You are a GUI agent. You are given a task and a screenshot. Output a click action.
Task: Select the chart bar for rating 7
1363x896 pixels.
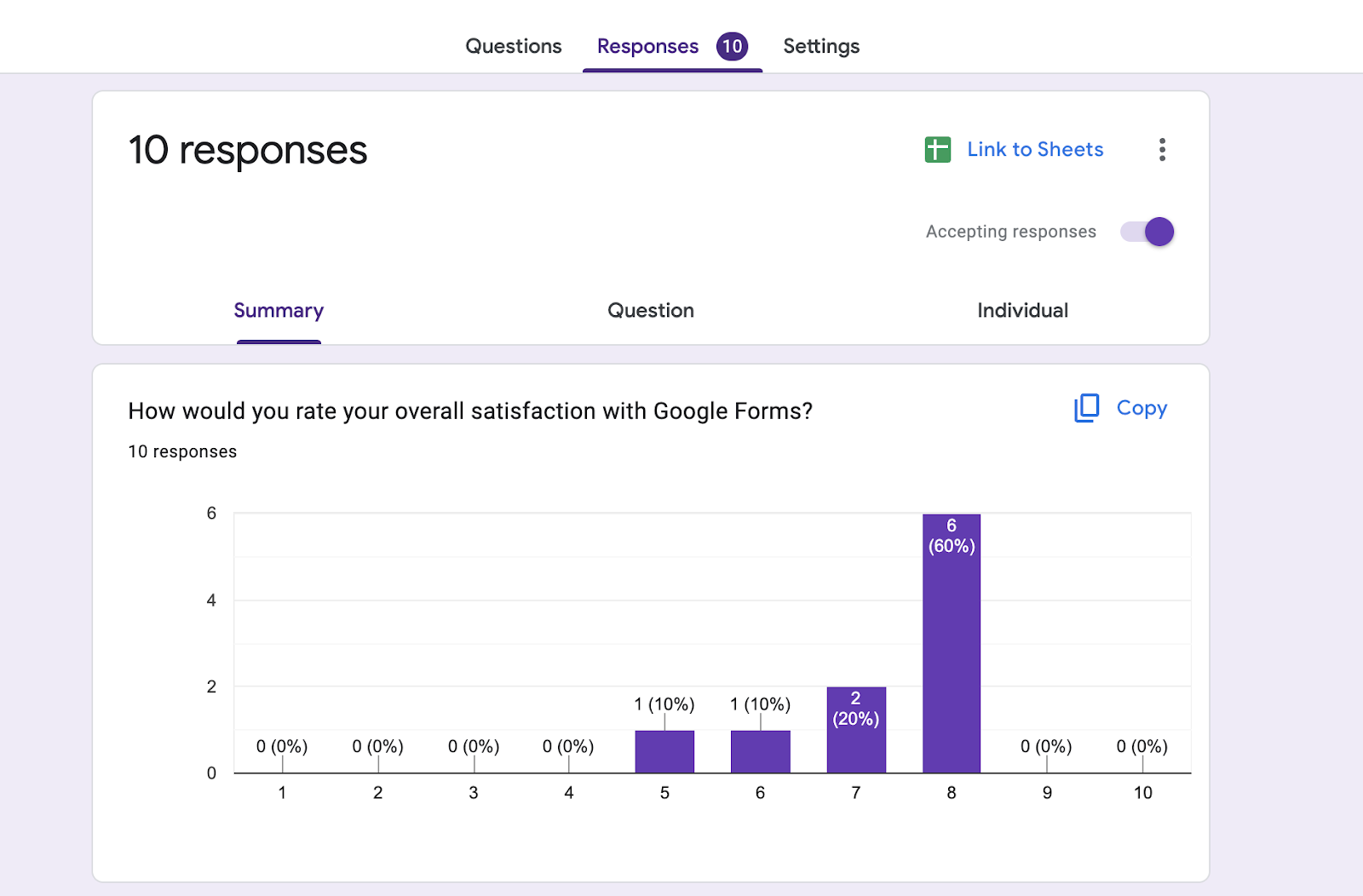pyautogui.click(x=856, y=741)
